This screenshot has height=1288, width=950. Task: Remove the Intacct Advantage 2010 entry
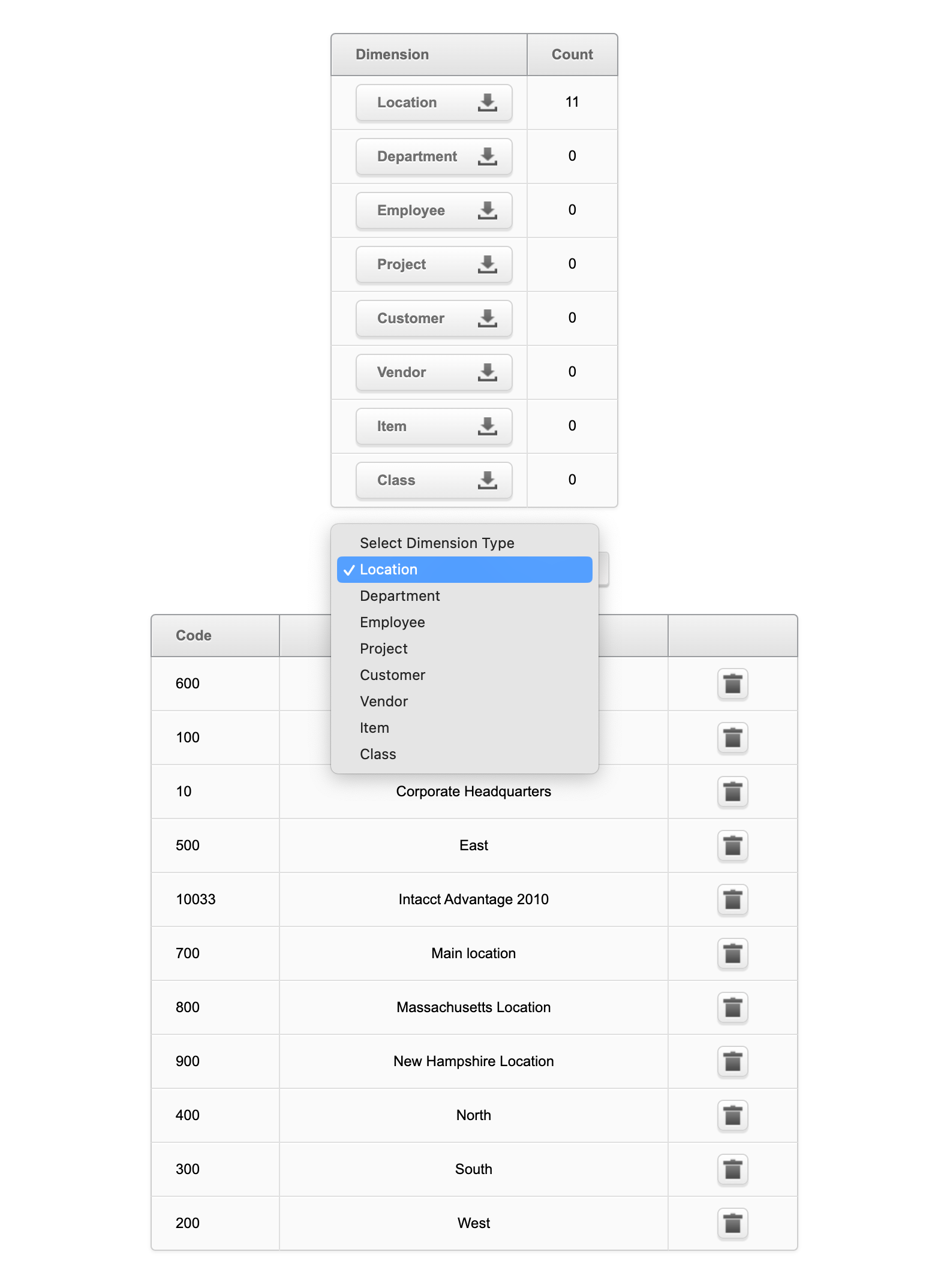point(732,899)
